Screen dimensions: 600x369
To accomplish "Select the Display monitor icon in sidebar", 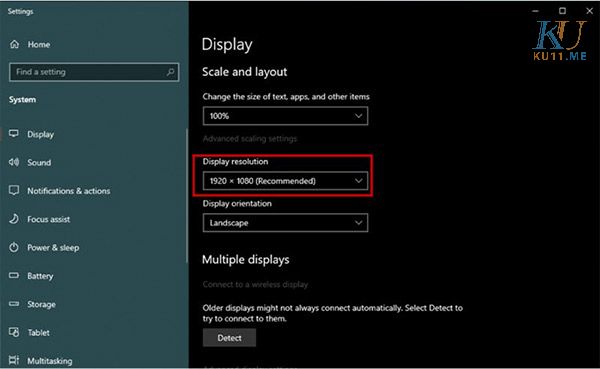I will pos(14,134).
